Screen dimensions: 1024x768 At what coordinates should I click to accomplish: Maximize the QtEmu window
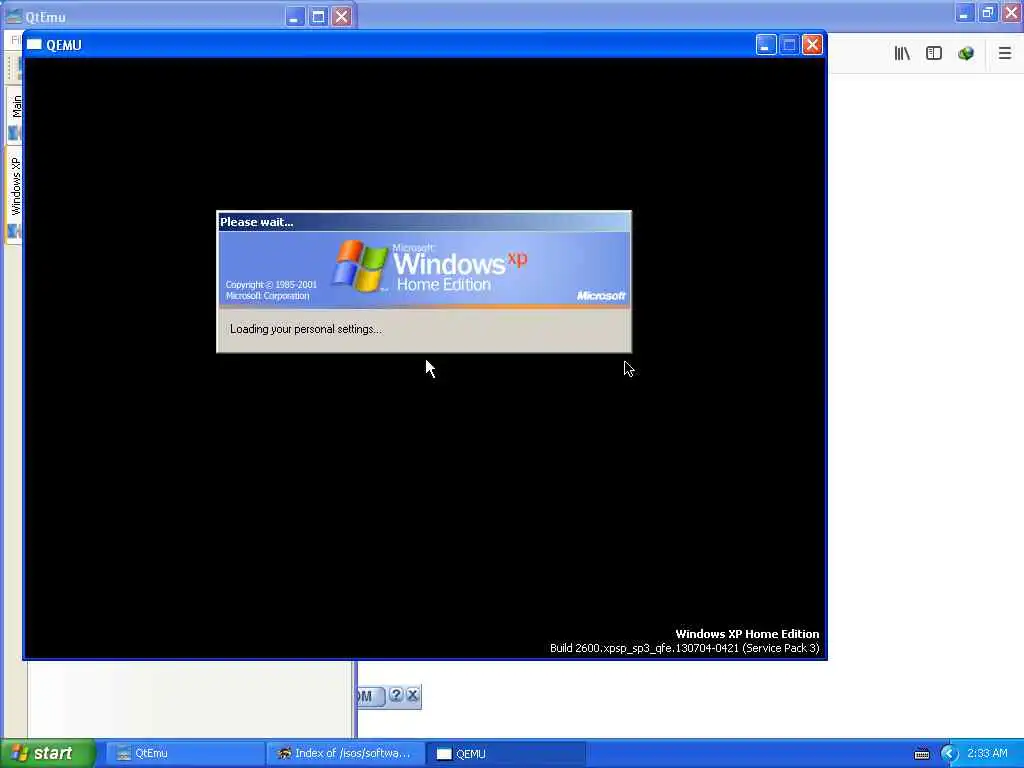click(319, 16)
